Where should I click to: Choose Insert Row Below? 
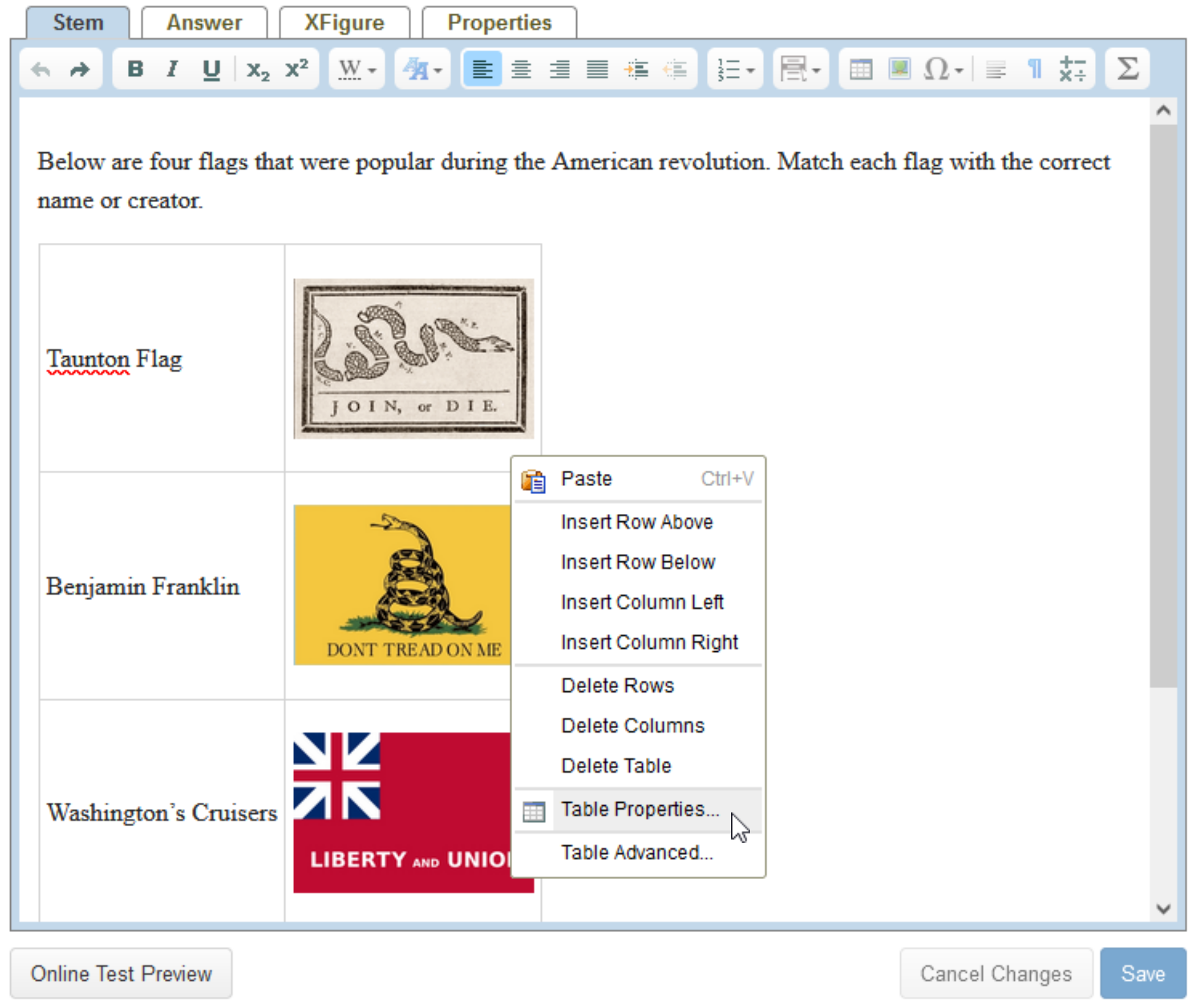638,563
